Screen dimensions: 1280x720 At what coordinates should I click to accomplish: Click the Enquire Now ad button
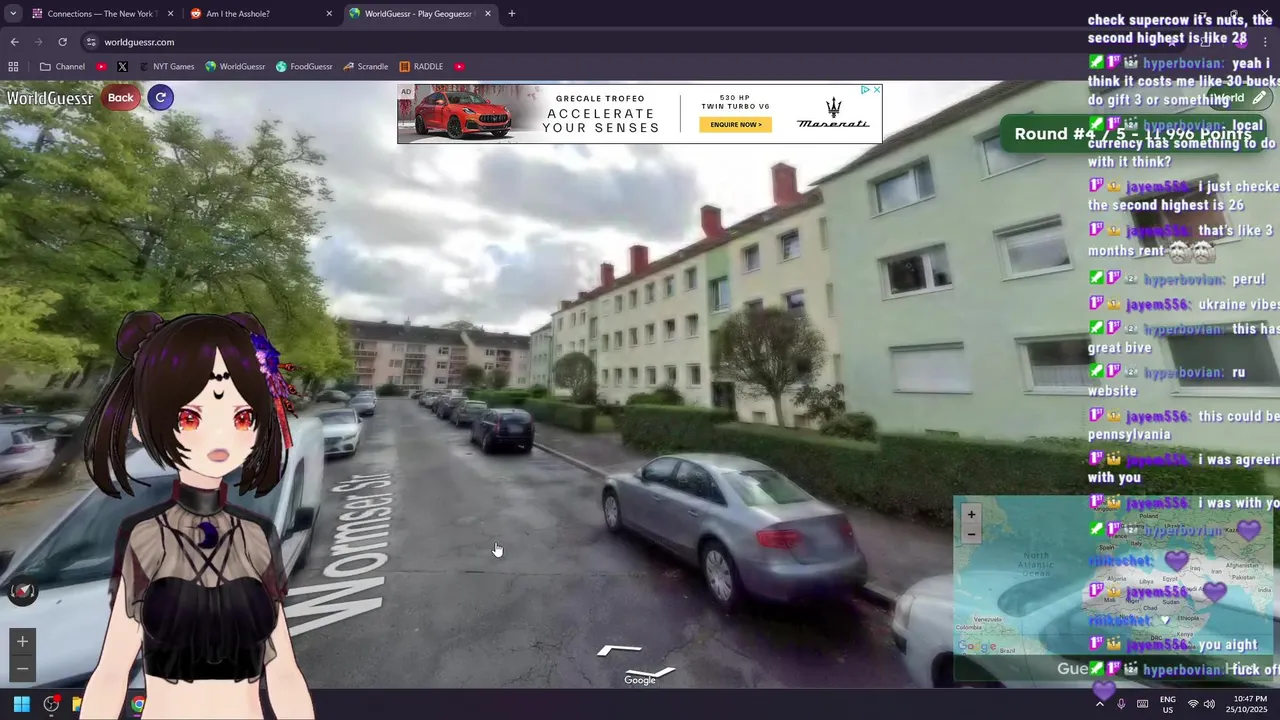pyautogui.click(x=735, y=125)
